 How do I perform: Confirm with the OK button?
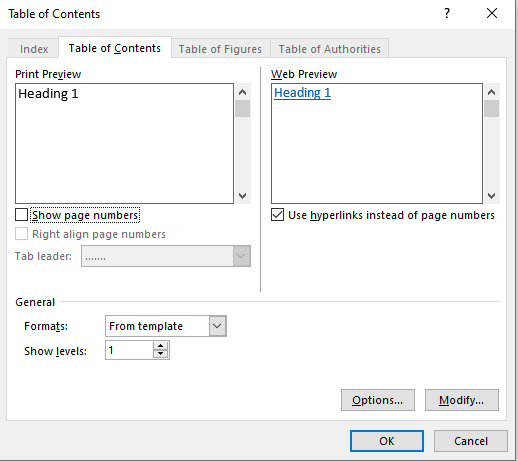(387, 441)
